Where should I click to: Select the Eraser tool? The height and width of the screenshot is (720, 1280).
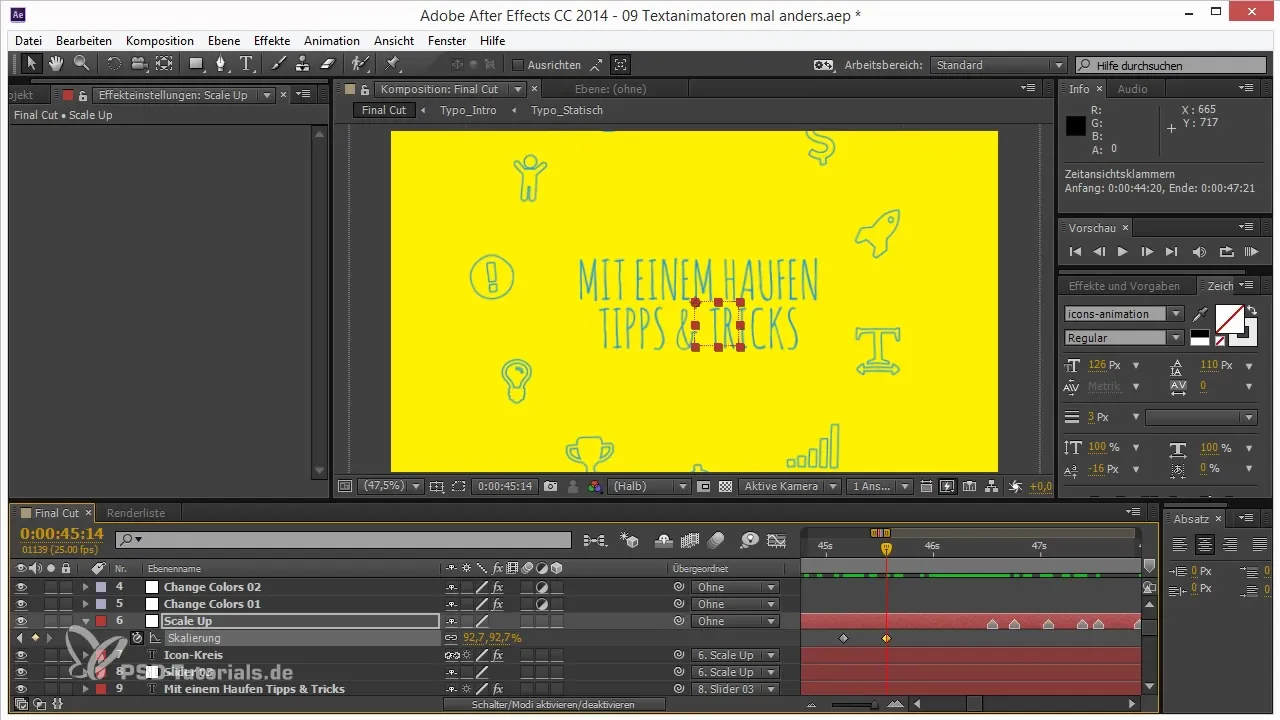coord(327,64)
